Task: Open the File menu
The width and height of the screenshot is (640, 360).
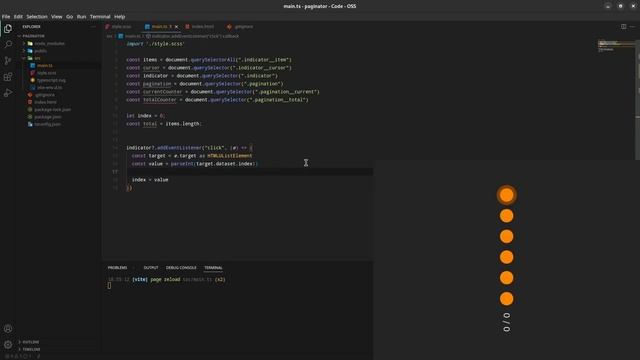Action: pos(6,17)
